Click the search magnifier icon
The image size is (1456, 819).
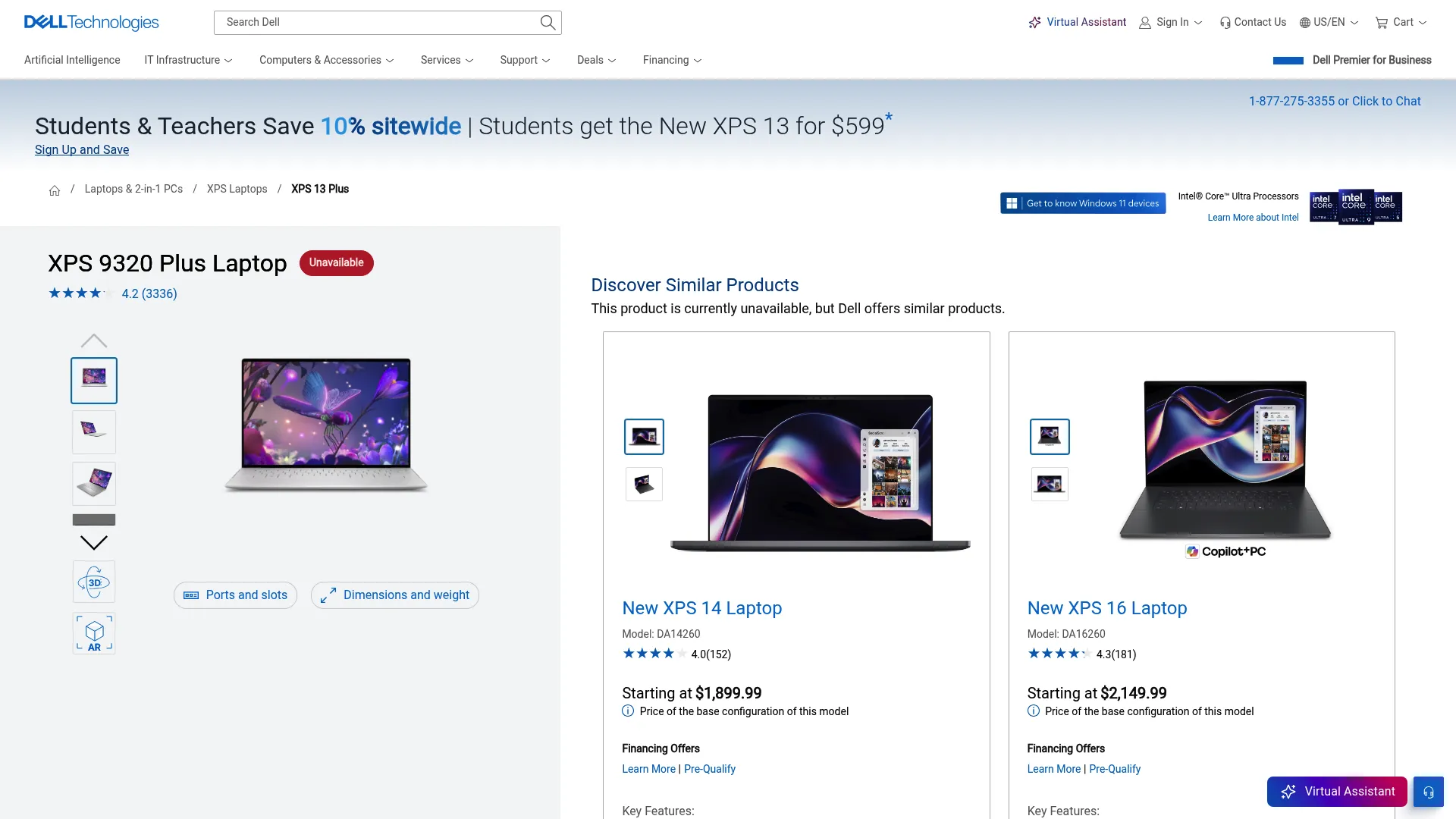(548, 23)
